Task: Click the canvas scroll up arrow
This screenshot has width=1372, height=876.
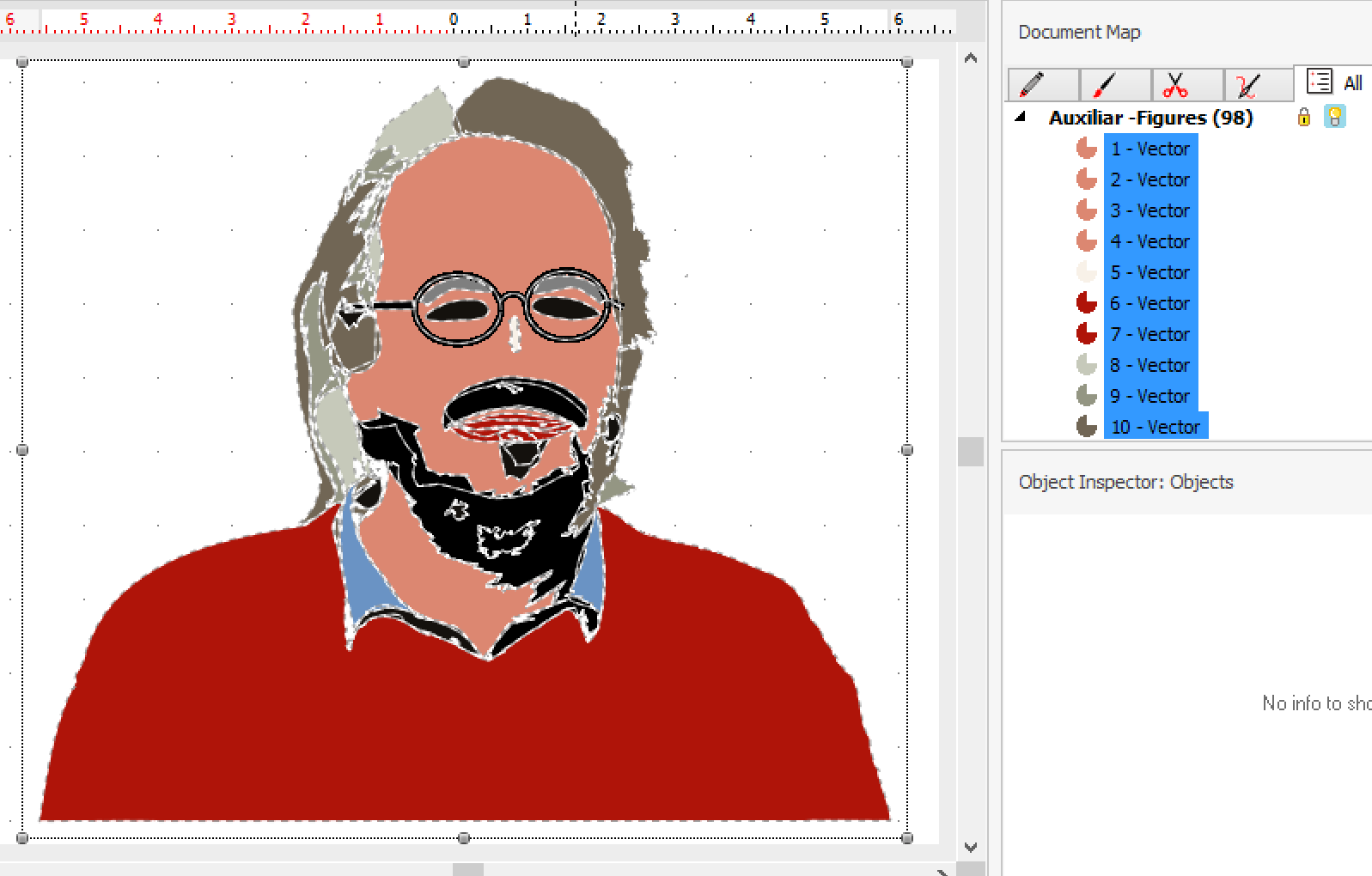Action: coord(971,58)
